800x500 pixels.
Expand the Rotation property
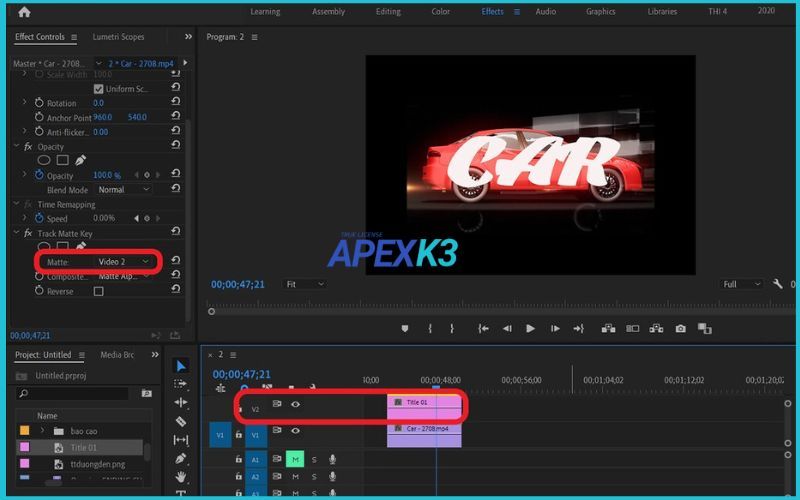24,102
